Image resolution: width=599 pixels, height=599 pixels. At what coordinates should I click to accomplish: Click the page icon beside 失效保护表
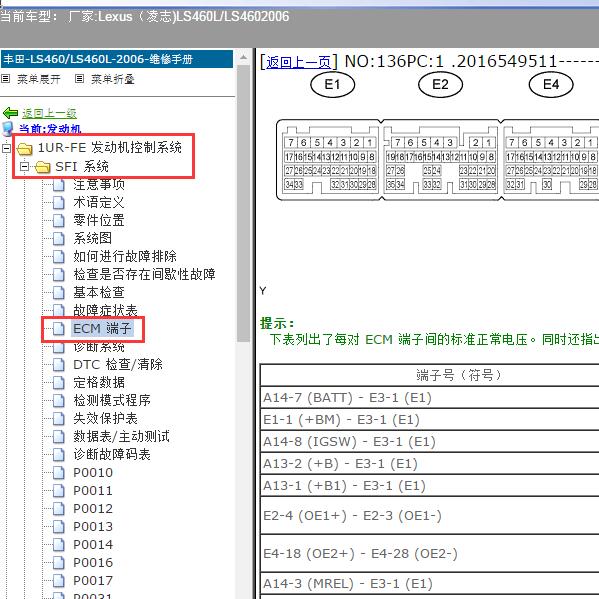pos(58,418)
